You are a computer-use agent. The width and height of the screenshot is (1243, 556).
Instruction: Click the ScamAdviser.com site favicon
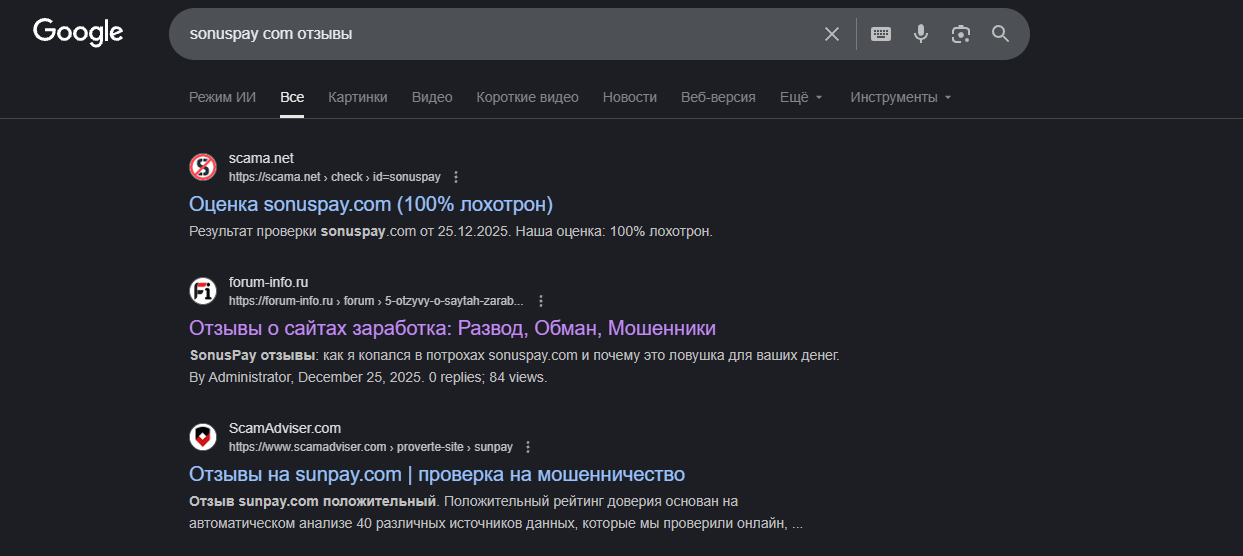pos(203,437)
